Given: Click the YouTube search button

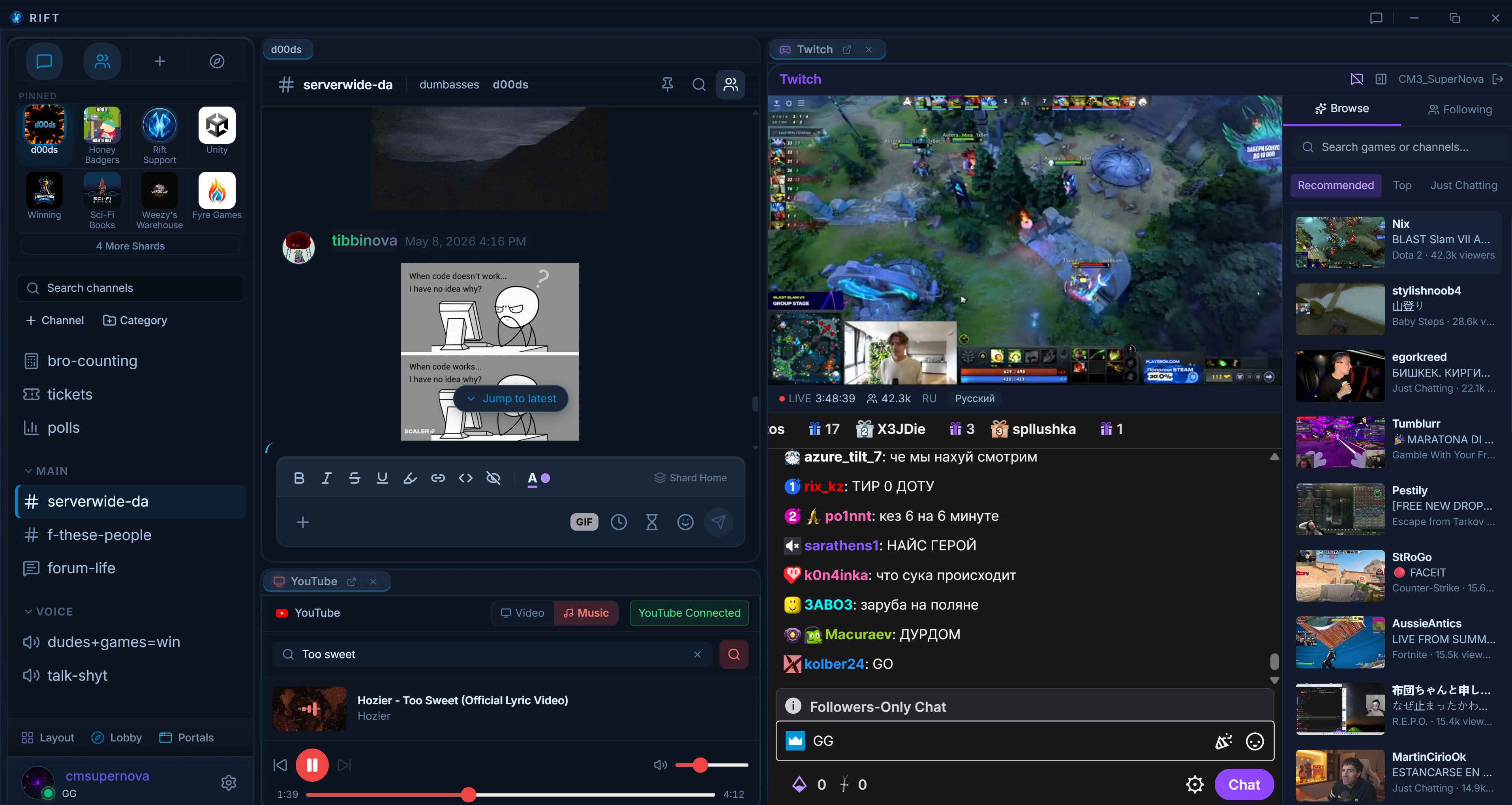Looking at the screenshot, I should click(x=734, y=654).
